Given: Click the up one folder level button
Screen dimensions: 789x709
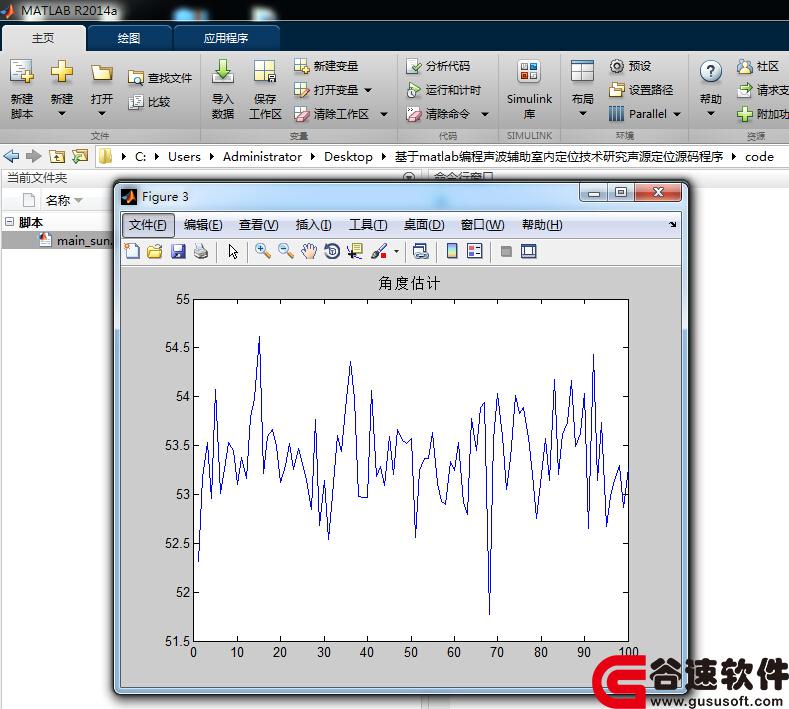Looking at the screenshot, I should 57,156.
